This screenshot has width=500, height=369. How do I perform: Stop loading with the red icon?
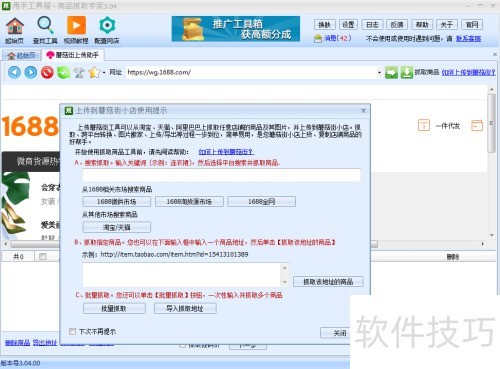pos(47,72)
